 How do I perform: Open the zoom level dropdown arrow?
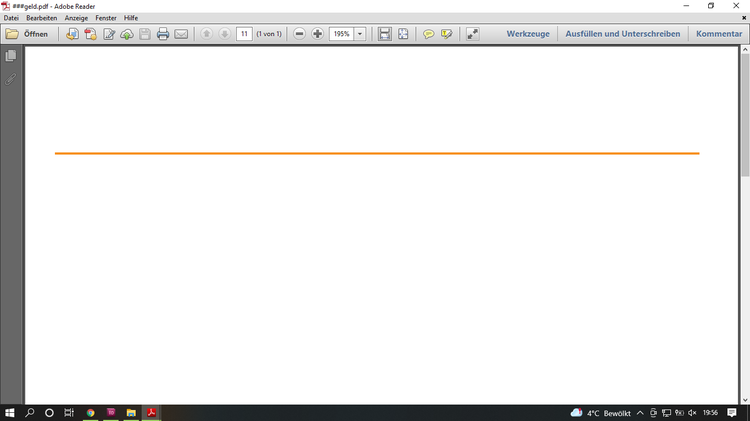pyautogui.click(x=360, y=34)
